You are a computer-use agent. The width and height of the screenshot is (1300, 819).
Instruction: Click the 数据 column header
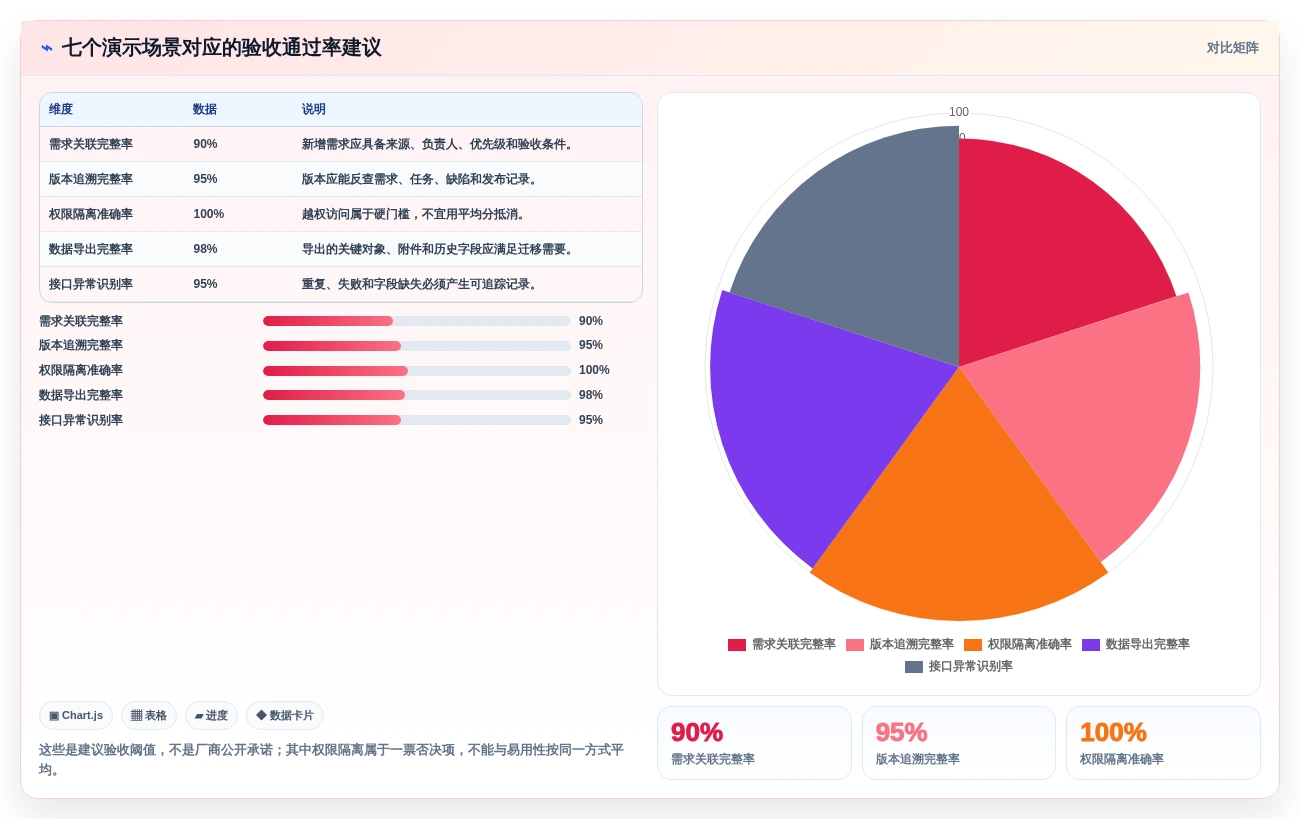[205, 110]
